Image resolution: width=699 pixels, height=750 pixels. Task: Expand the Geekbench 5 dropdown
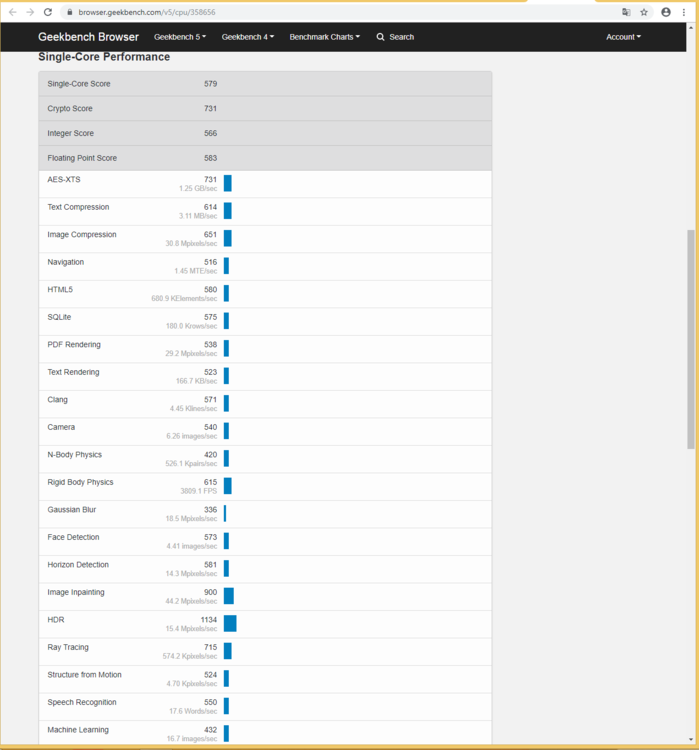pos(180,37)
